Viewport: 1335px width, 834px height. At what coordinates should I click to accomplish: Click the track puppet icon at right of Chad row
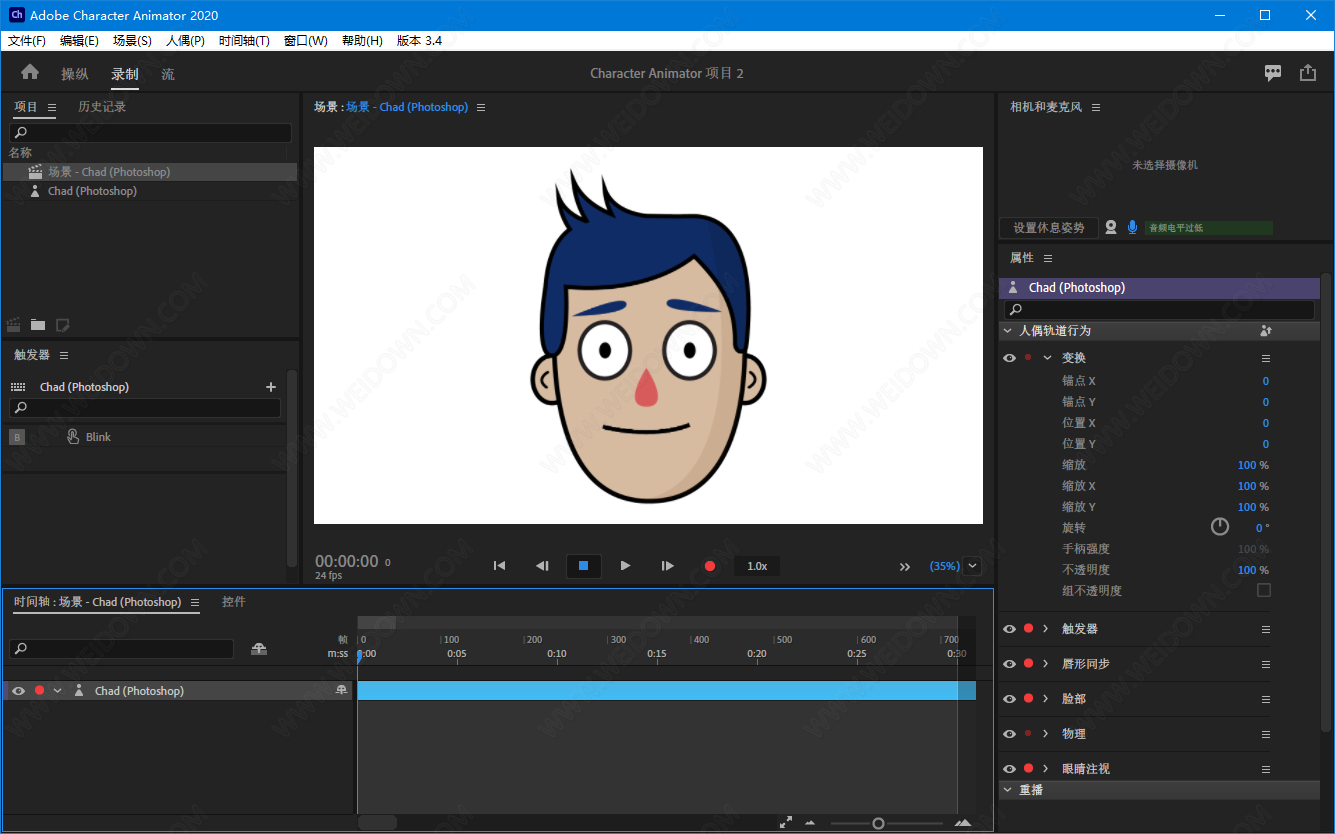tap(341, 690)
